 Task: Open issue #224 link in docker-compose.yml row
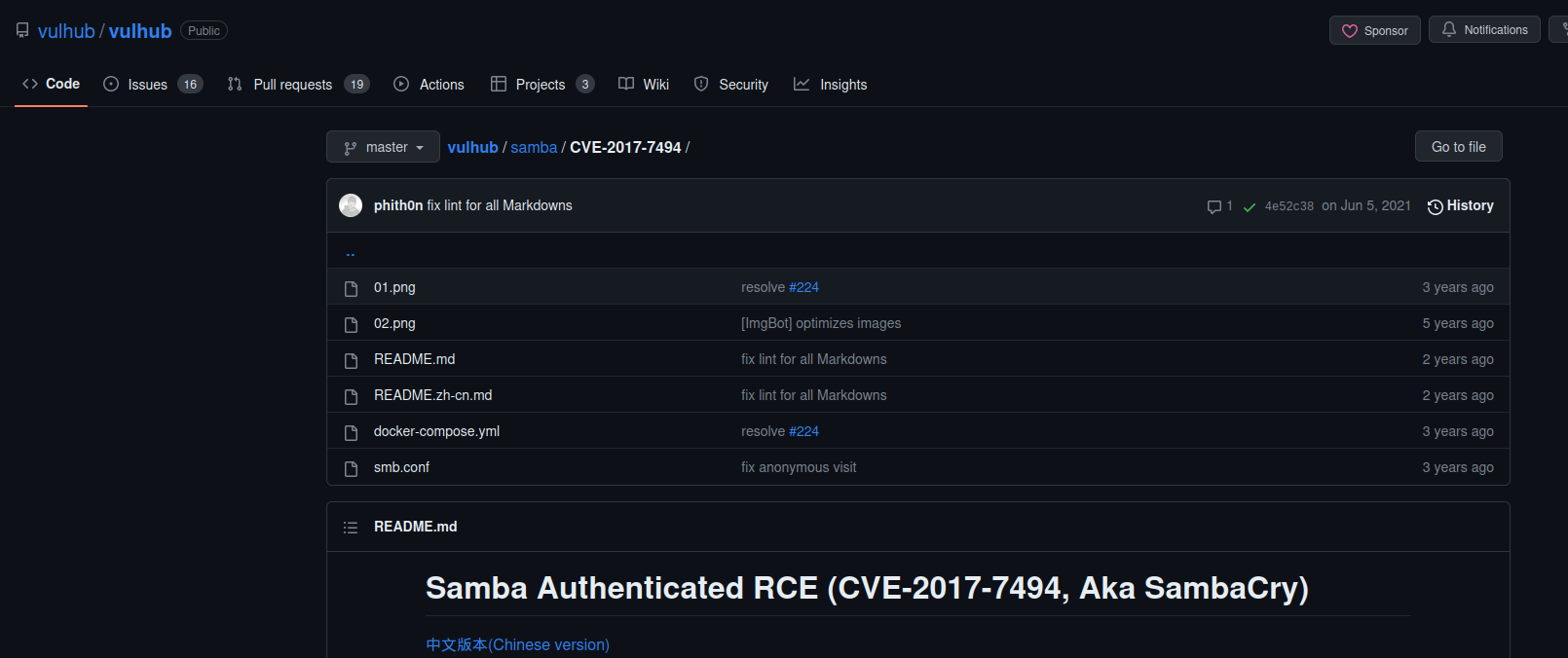click(803, 431)
